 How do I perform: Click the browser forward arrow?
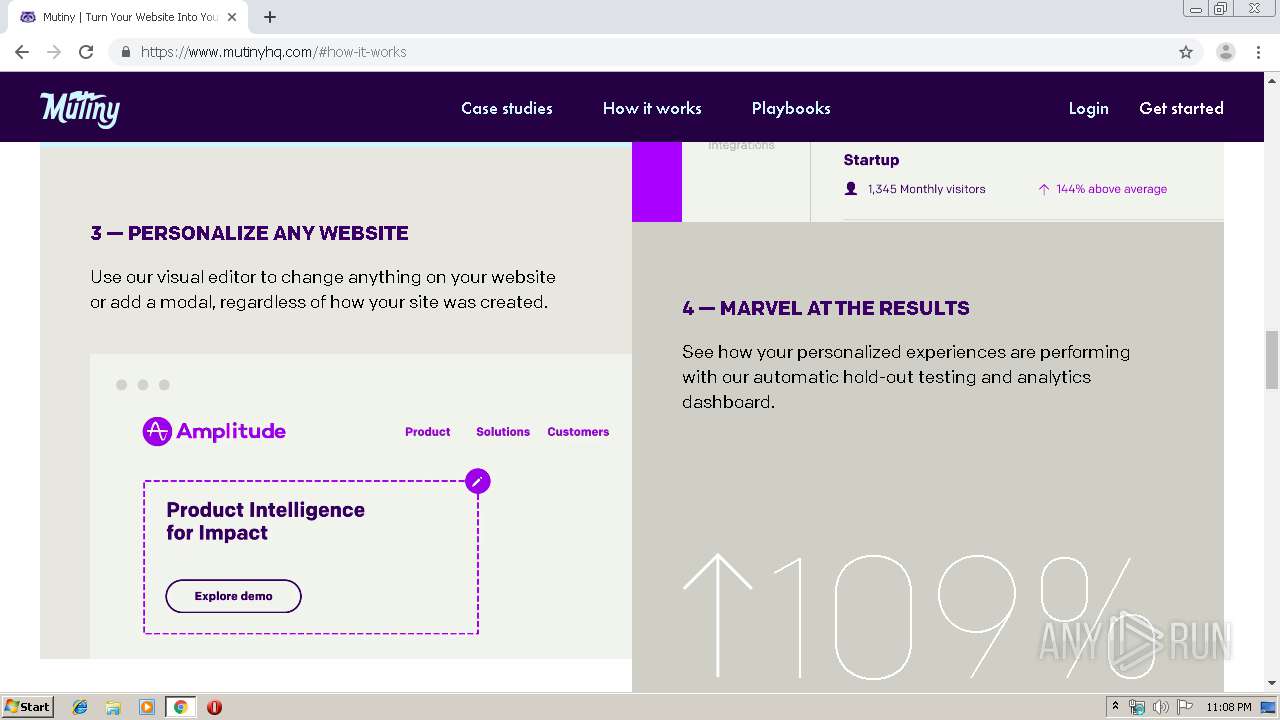tap(54, 52)
